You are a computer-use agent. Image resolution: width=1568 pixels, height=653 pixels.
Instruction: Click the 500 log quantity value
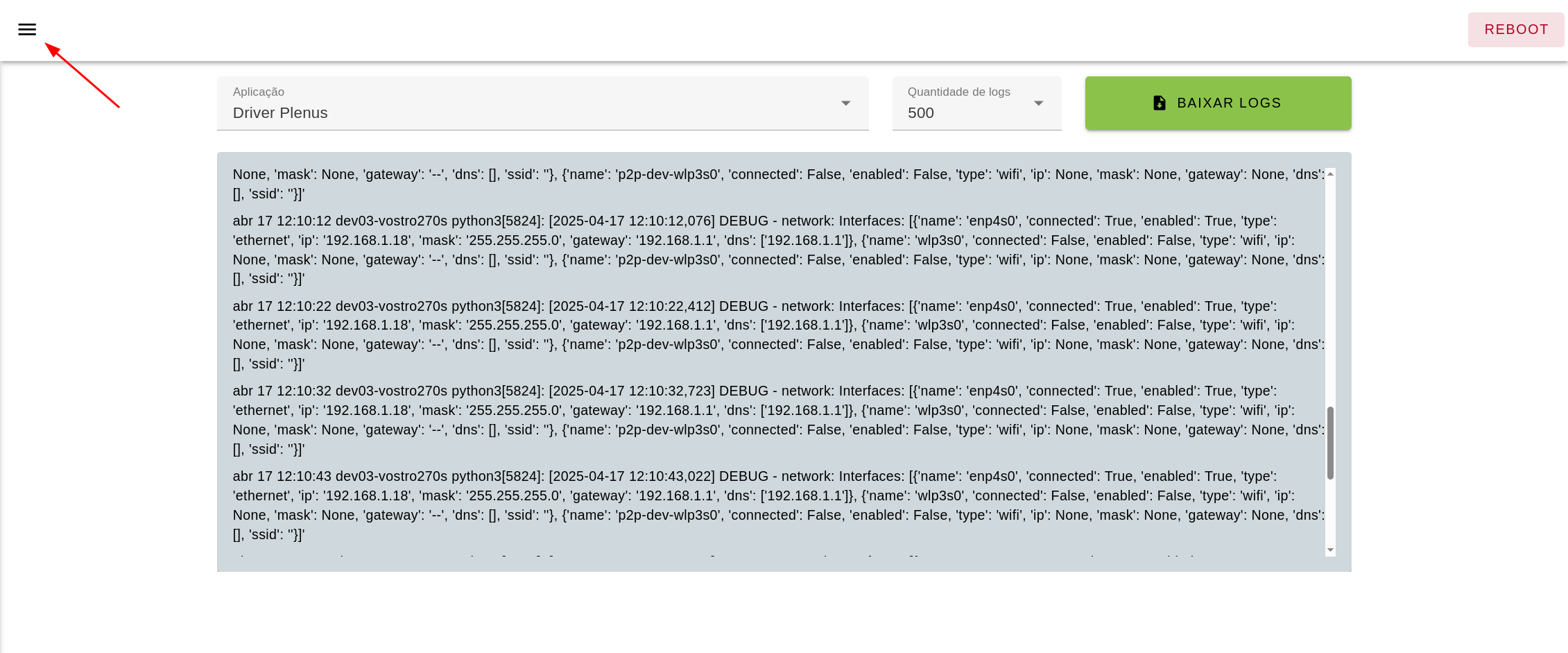click(x=921, y=113)
